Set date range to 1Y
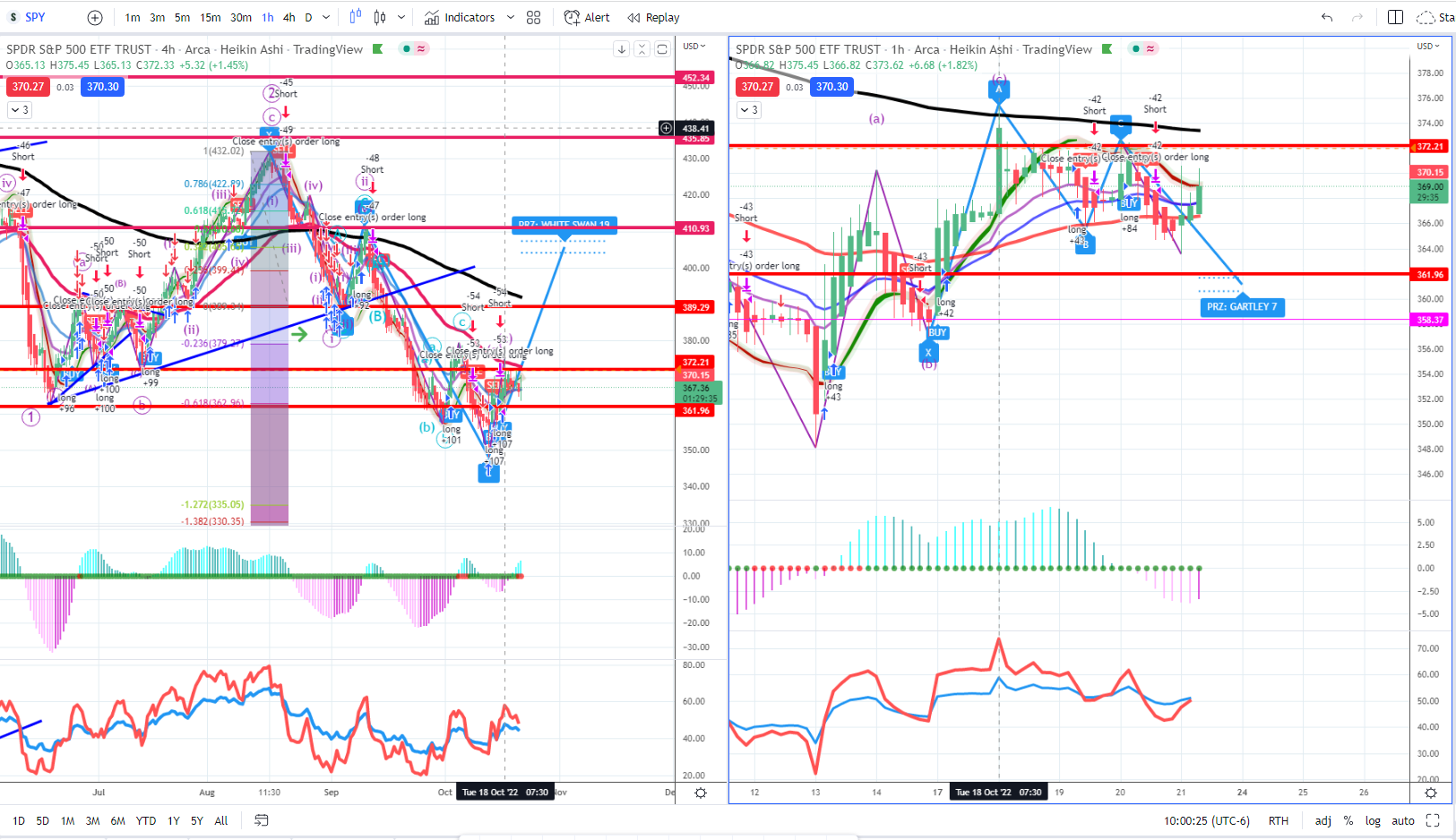1456x840 pixels. [x=174, y=820]
